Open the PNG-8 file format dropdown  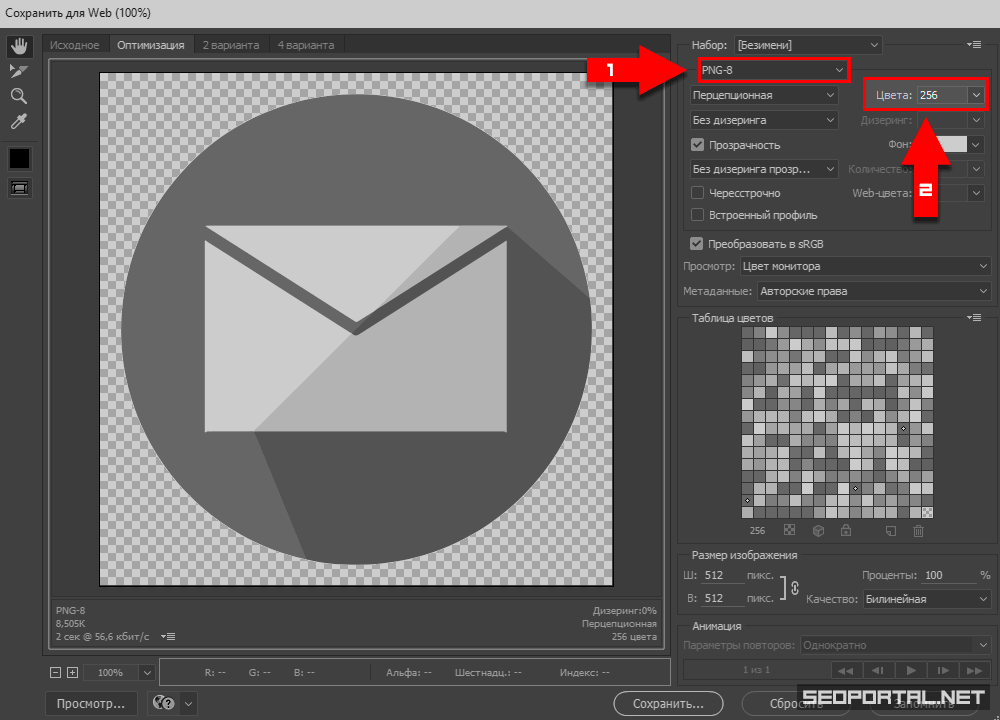[770, 70]
